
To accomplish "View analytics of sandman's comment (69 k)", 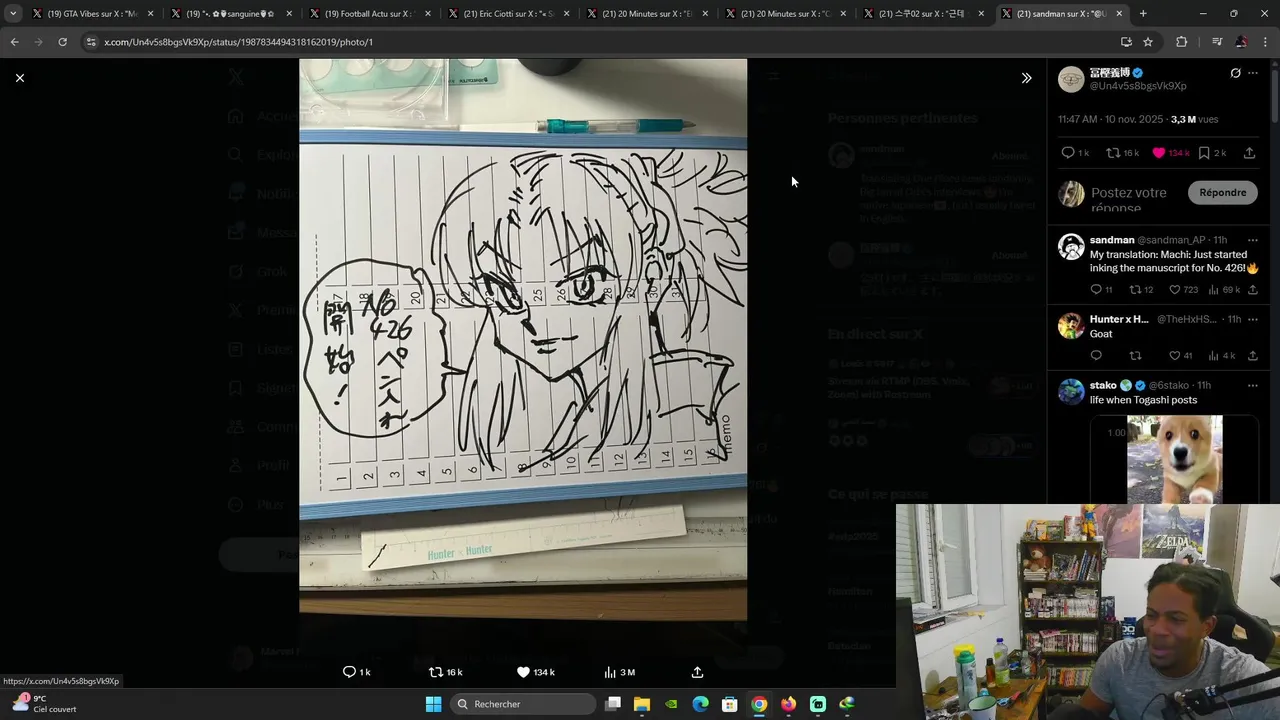I will tap(1213, 290).
